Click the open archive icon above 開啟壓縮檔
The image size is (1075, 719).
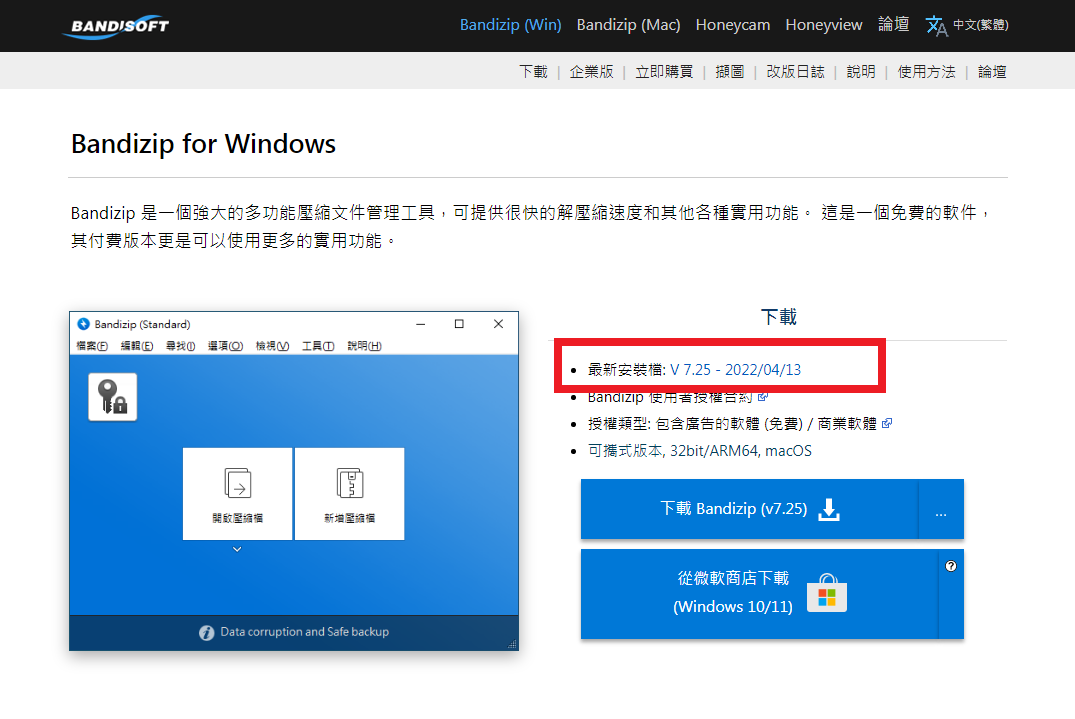(238, 483)
